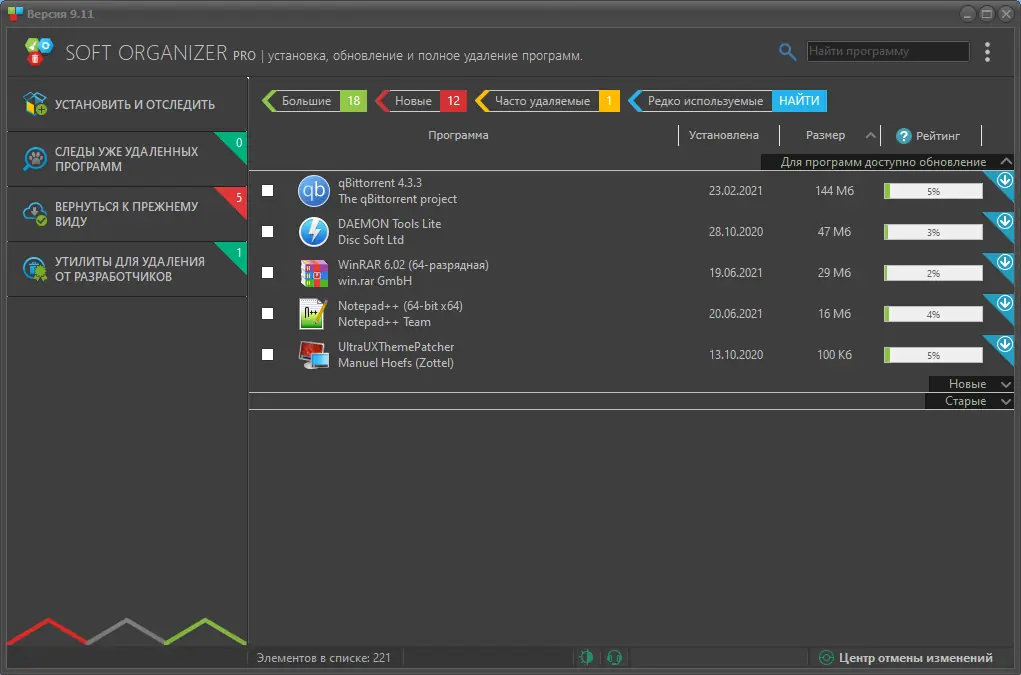Click qBittorrent install date 23.02.2021

point(735,191)
